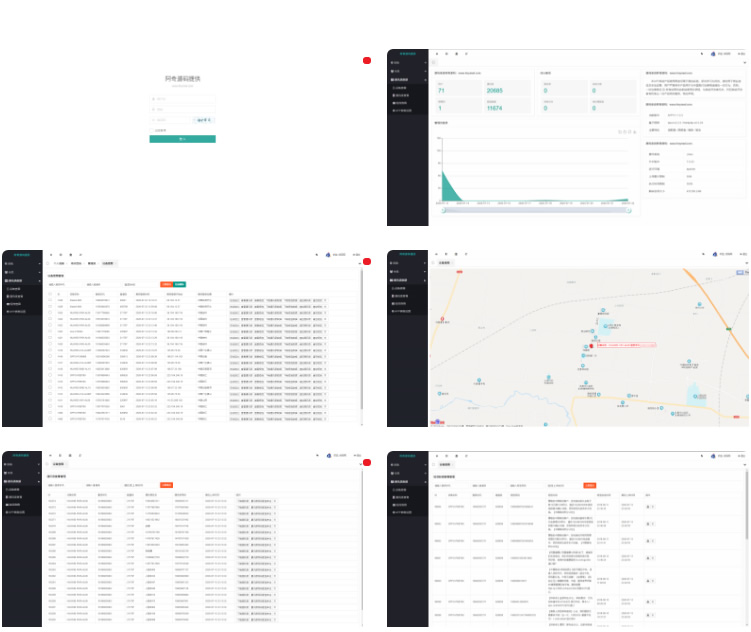This screenshot has width=751, height=632.
Task: Click the refresh icon in the device list header
Action: (59, 255)
